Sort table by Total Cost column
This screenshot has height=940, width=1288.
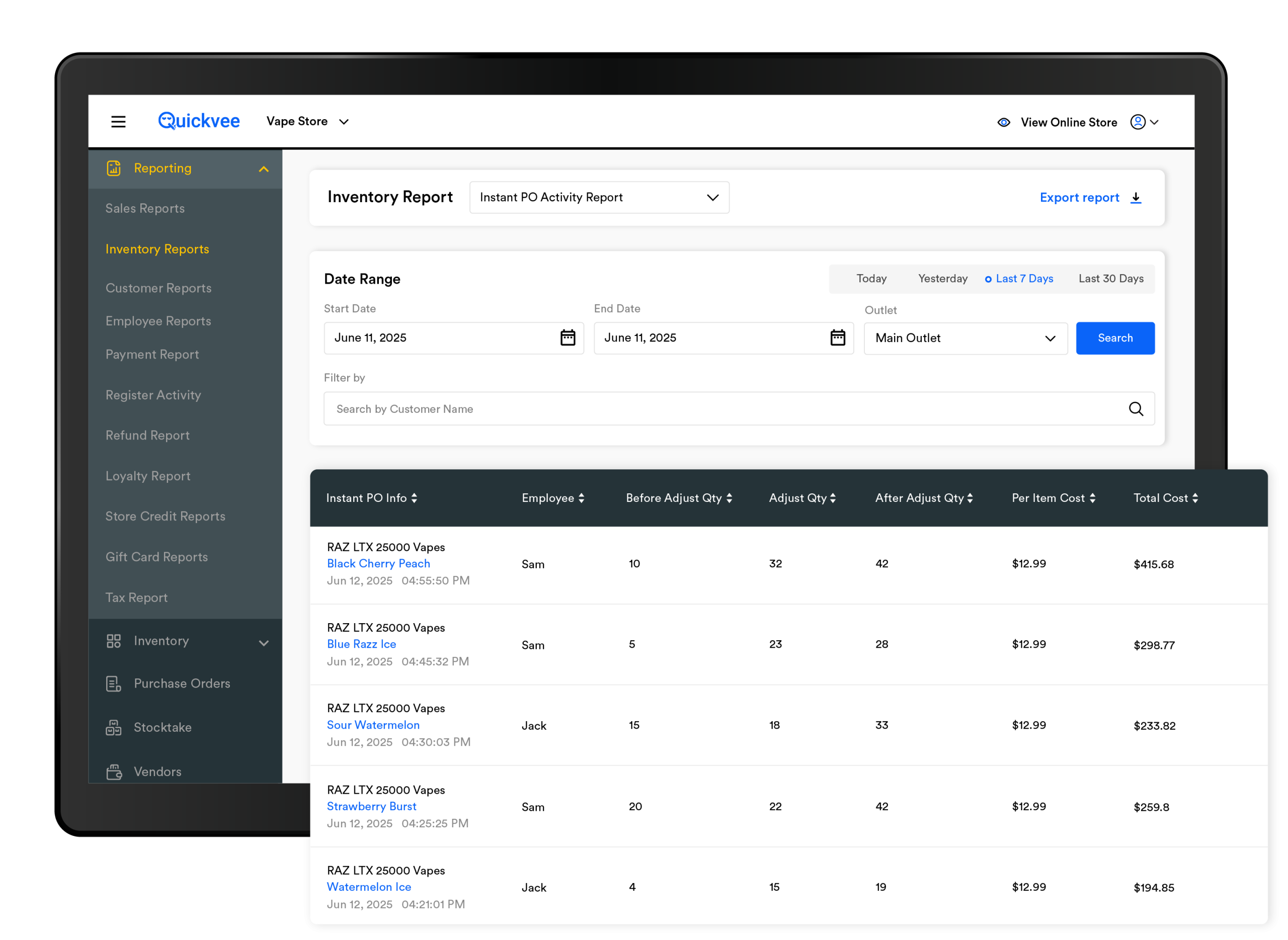pyautogui.click(x=1165, y=498)
